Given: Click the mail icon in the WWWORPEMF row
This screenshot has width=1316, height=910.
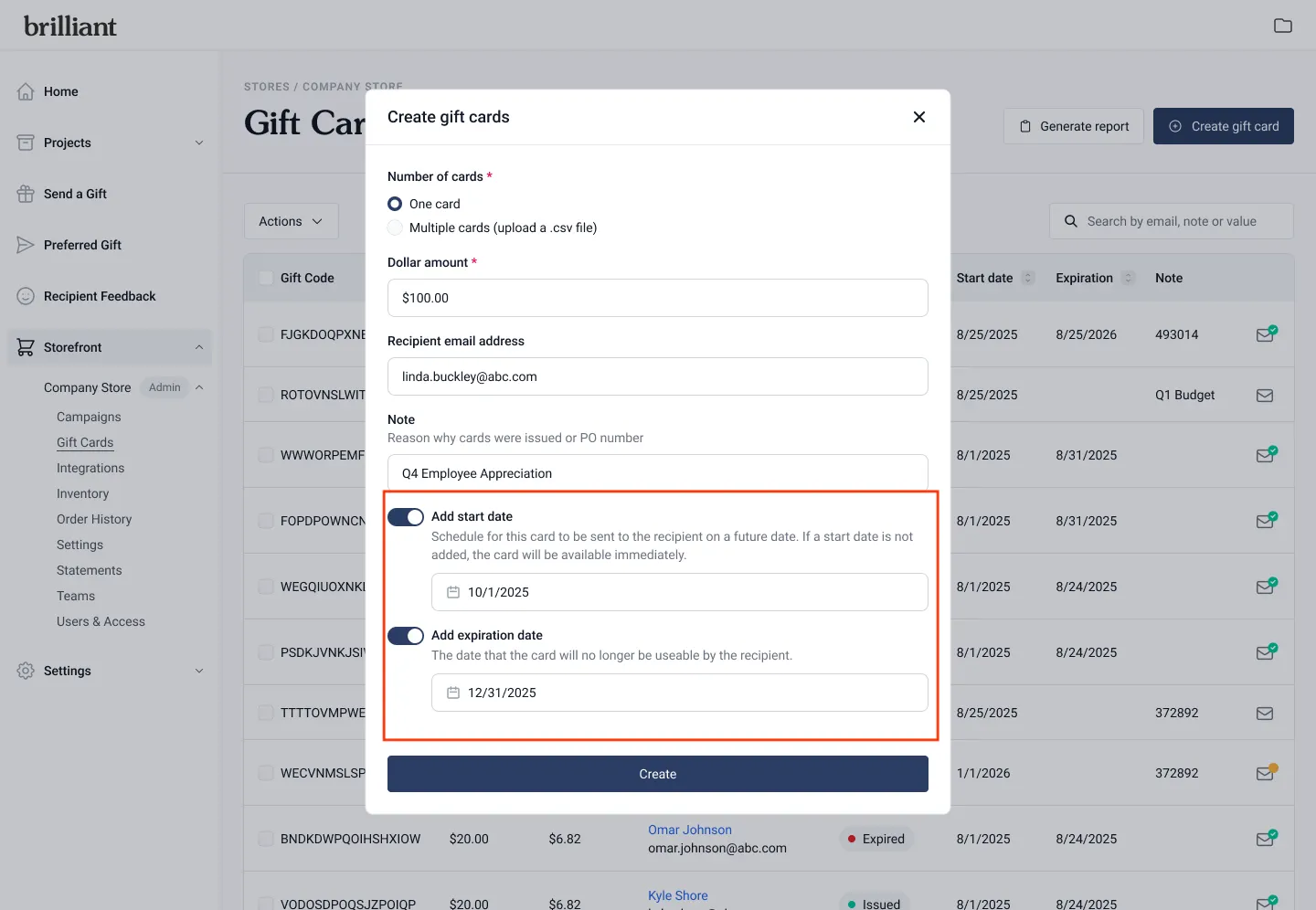Looking at the screenshot, I should click(1266, 455).
